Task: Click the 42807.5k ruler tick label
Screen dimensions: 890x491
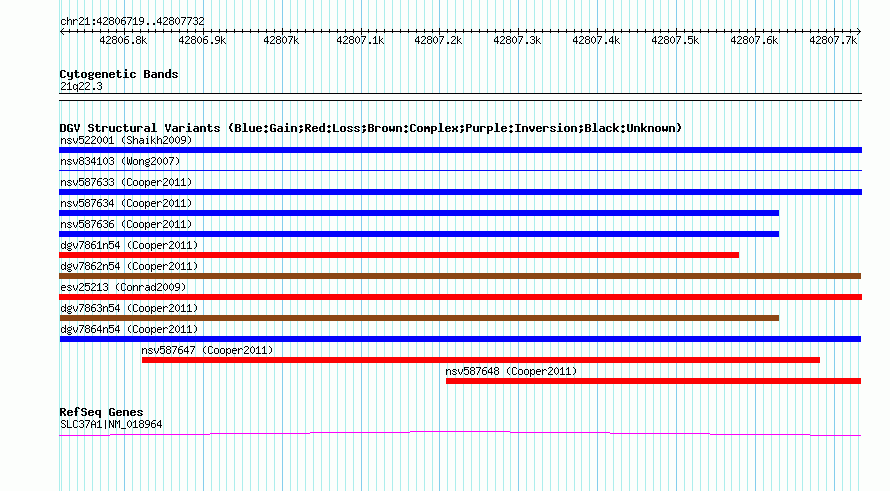Action: (x=675, y=40)
